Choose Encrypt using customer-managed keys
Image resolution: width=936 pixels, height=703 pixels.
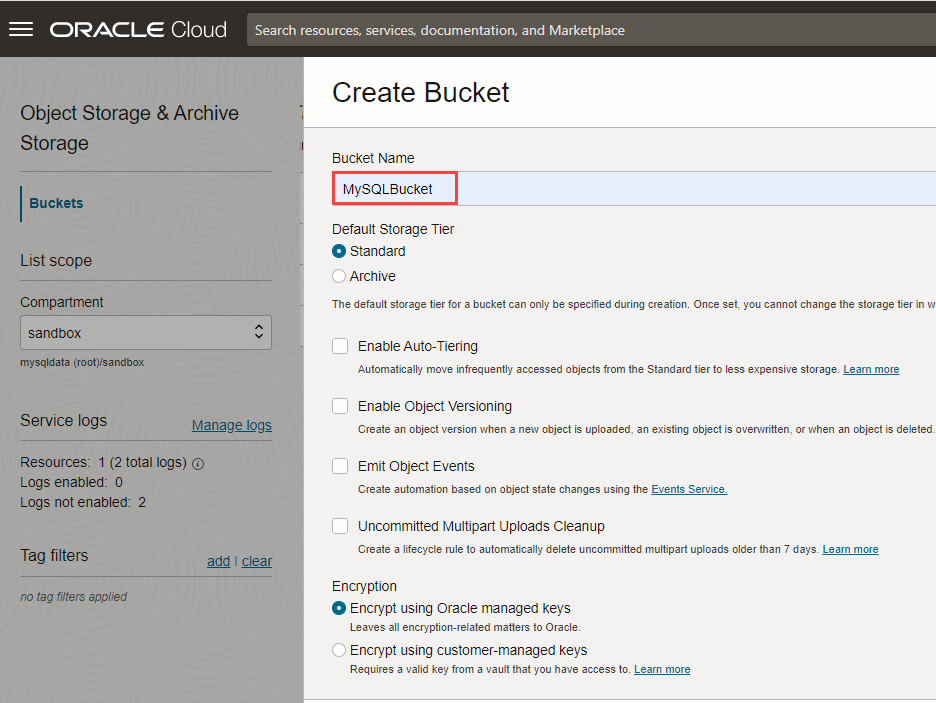click(x=339, y=649)
